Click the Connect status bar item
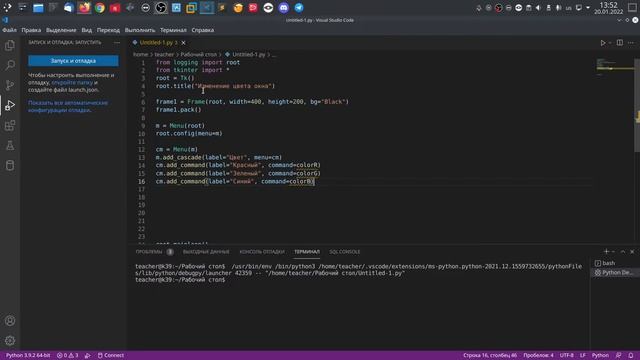Viewport: 640px width, 360px height. click(111, 356)
